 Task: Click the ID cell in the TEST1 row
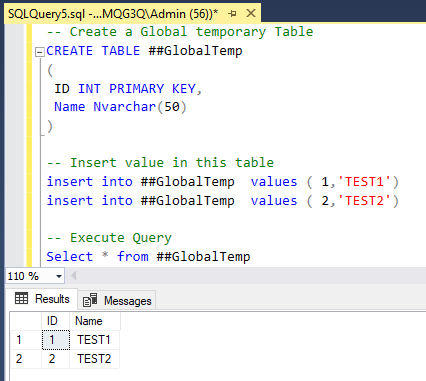[x=56, y=340]
